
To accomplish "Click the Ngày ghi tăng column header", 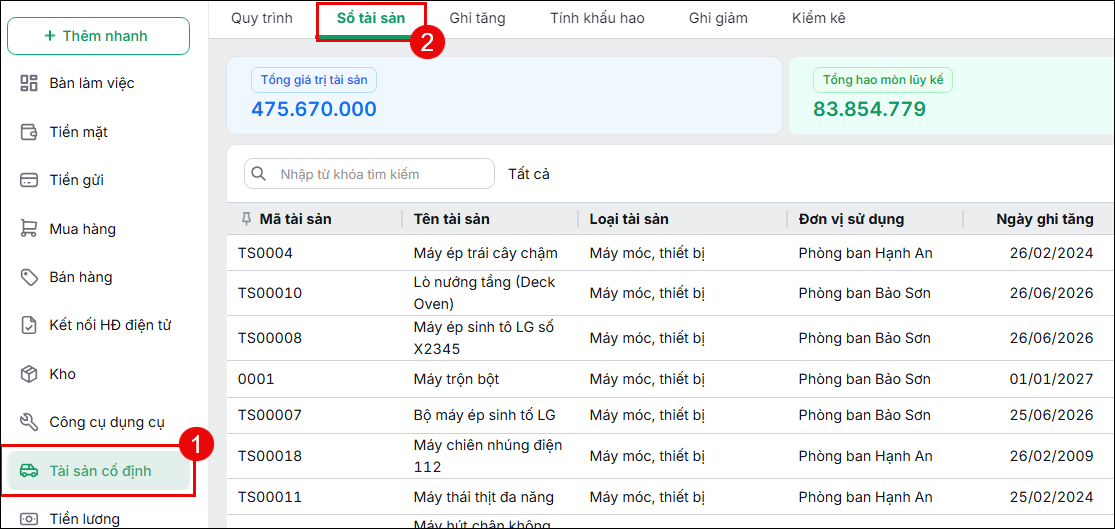I will pos(1045,219).
